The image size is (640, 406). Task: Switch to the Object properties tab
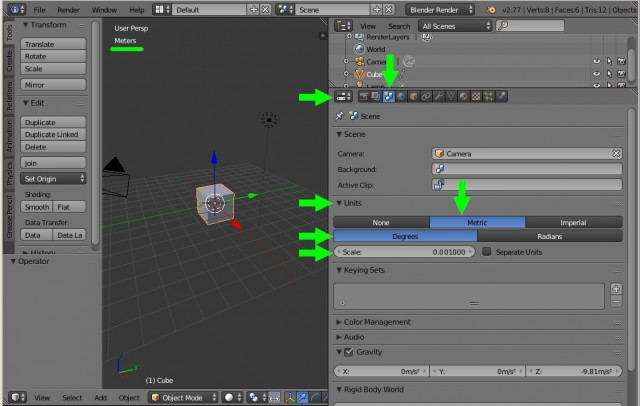[x=413, y=96]
